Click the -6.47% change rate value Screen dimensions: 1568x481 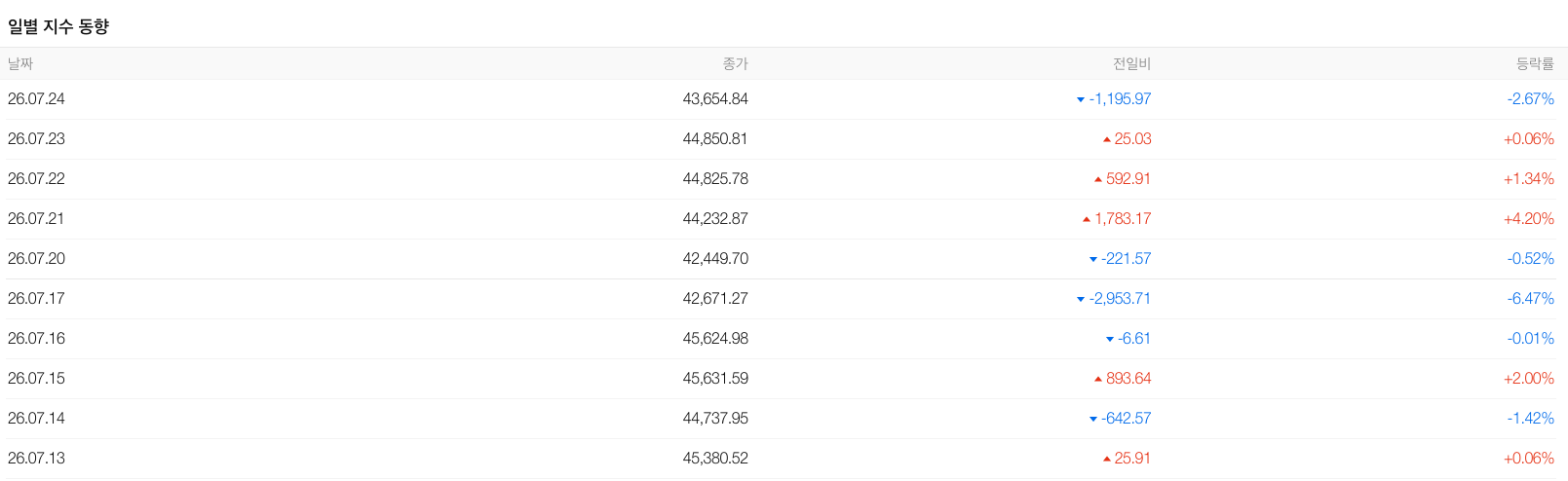1530,299
